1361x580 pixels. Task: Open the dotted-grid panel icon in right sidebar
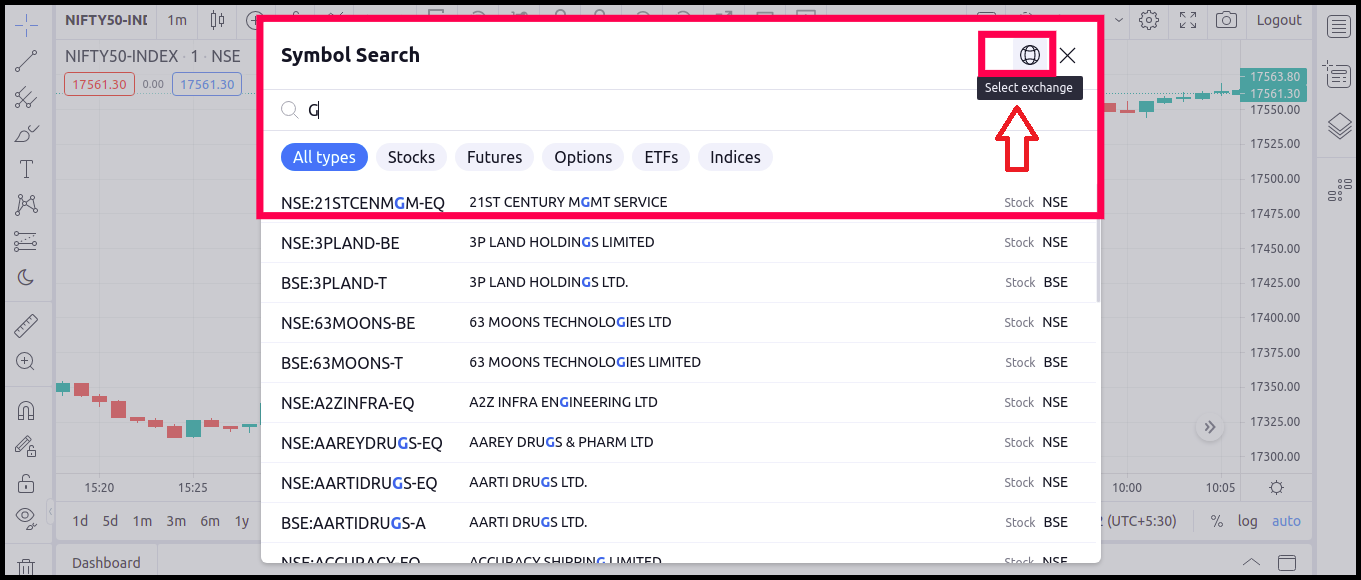(1338, 190)
